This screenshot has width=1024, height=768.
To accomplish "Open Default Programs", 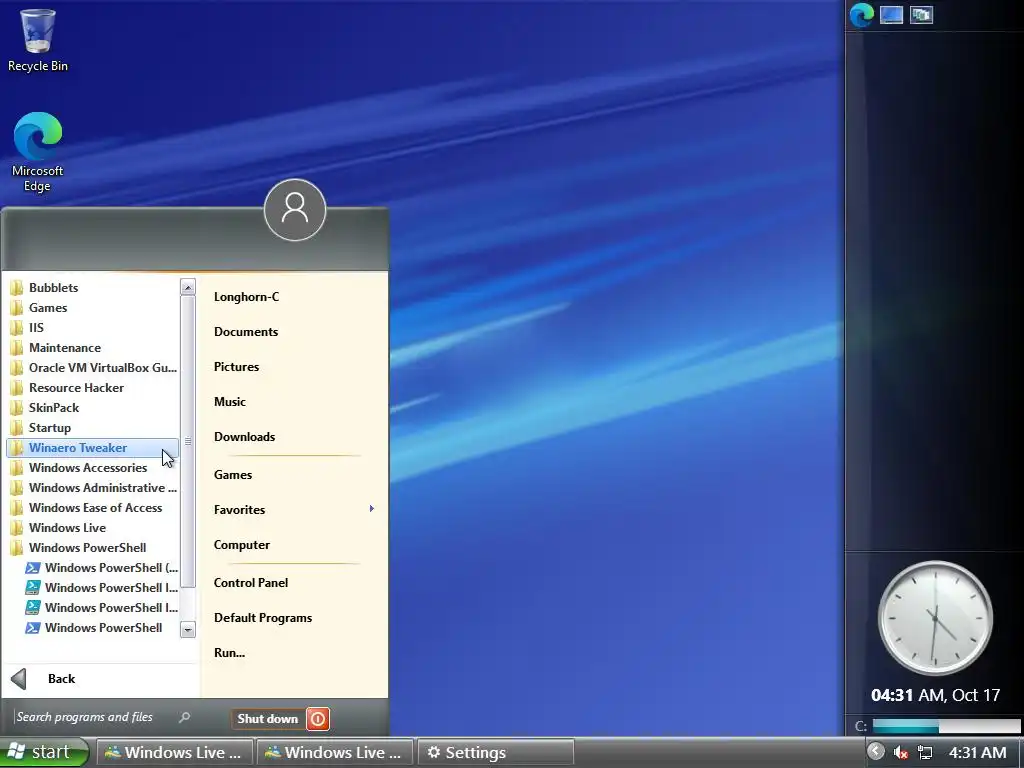I will [x=263, y=618].
